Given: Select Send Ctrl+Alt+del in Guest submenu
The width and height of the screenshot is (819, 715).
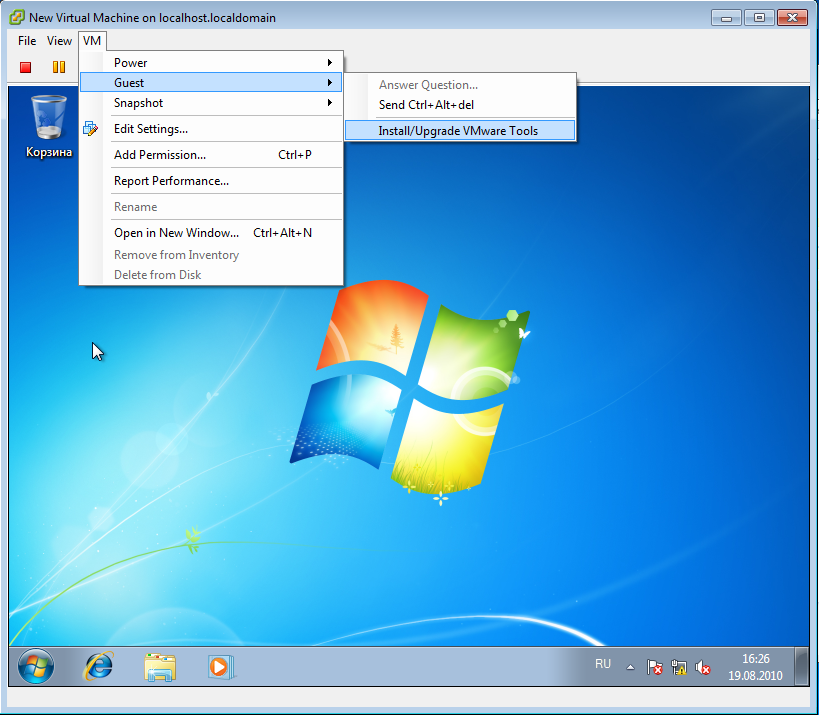Looking at the screenshot, I should coord(460,105).
